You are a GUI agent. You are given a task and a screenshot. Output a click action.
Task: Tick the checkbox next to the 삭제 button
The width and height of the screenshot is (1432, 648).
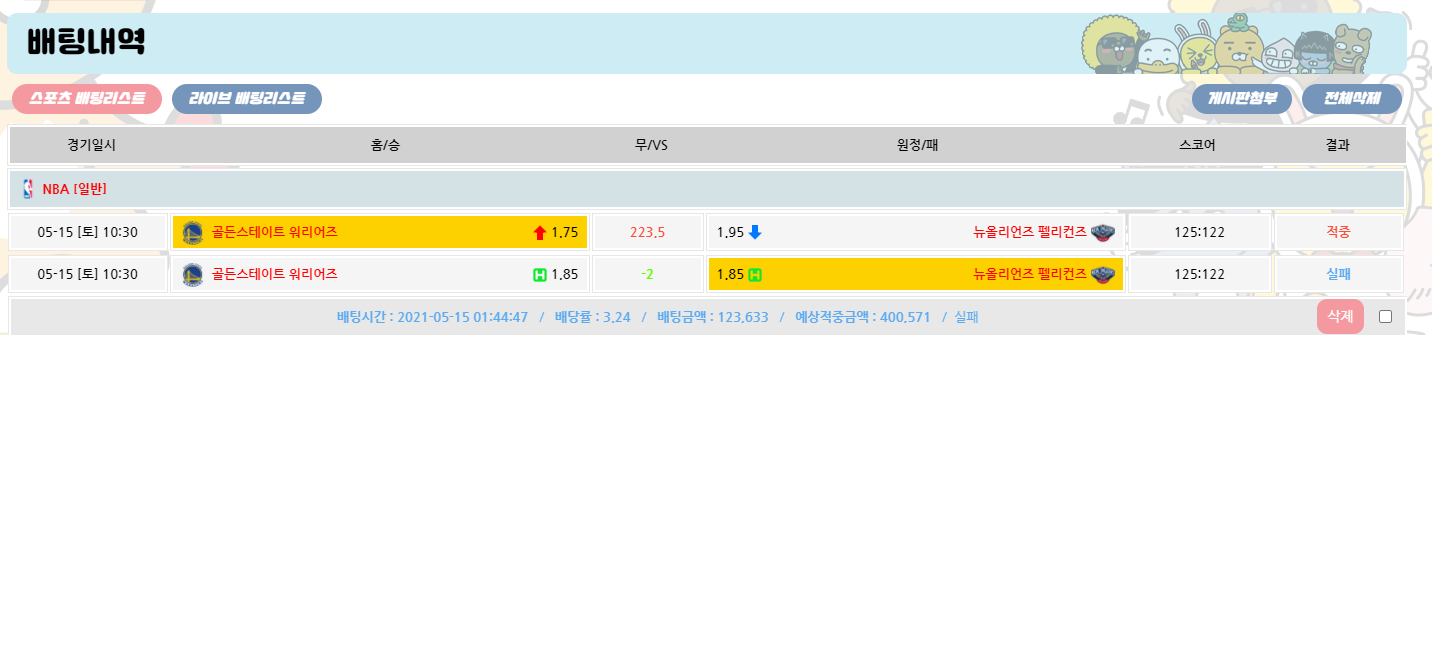1385,317
